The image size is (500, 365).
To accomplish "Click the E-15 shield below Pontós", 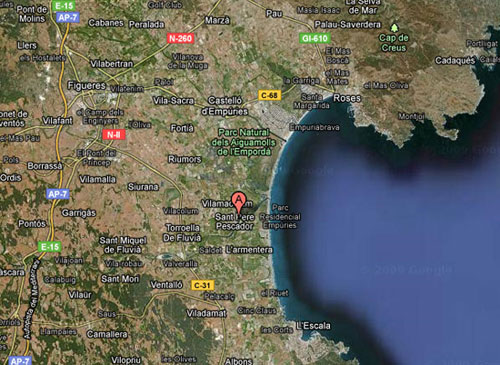I will pos(49,247).
